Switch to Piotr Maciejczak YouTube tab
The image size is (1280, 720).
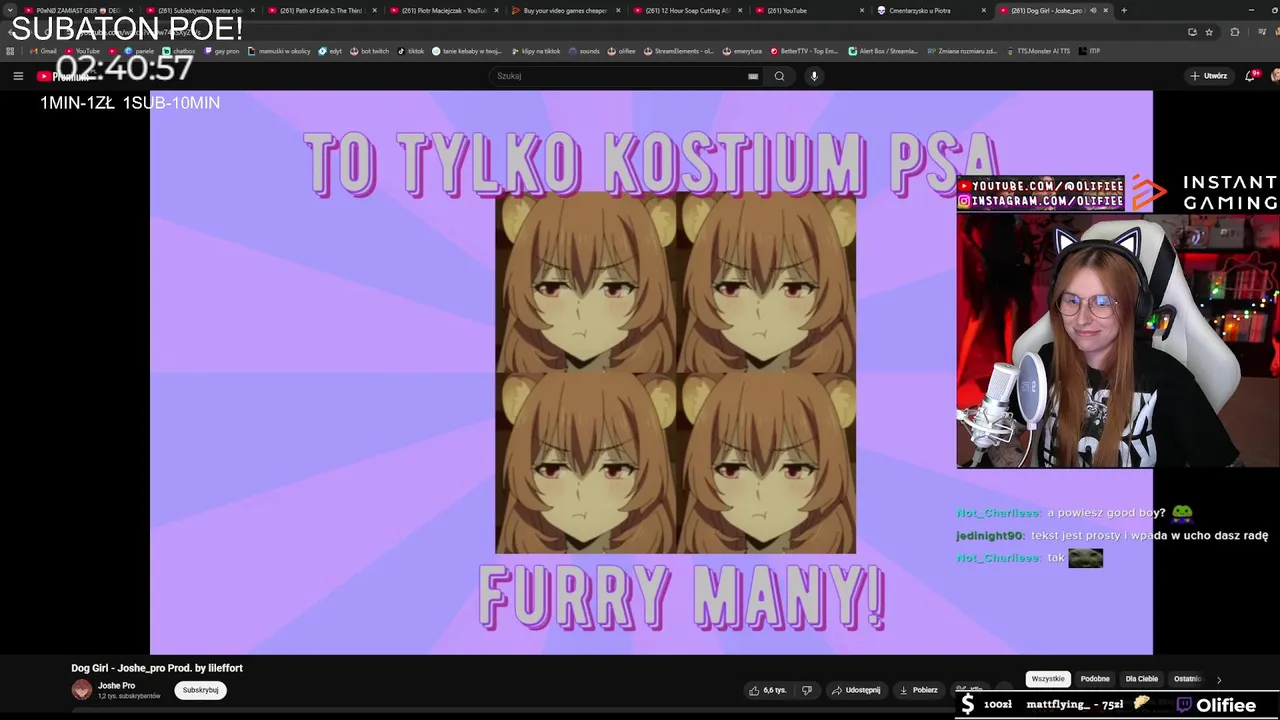pyautogui.click(x=442, y=11)
